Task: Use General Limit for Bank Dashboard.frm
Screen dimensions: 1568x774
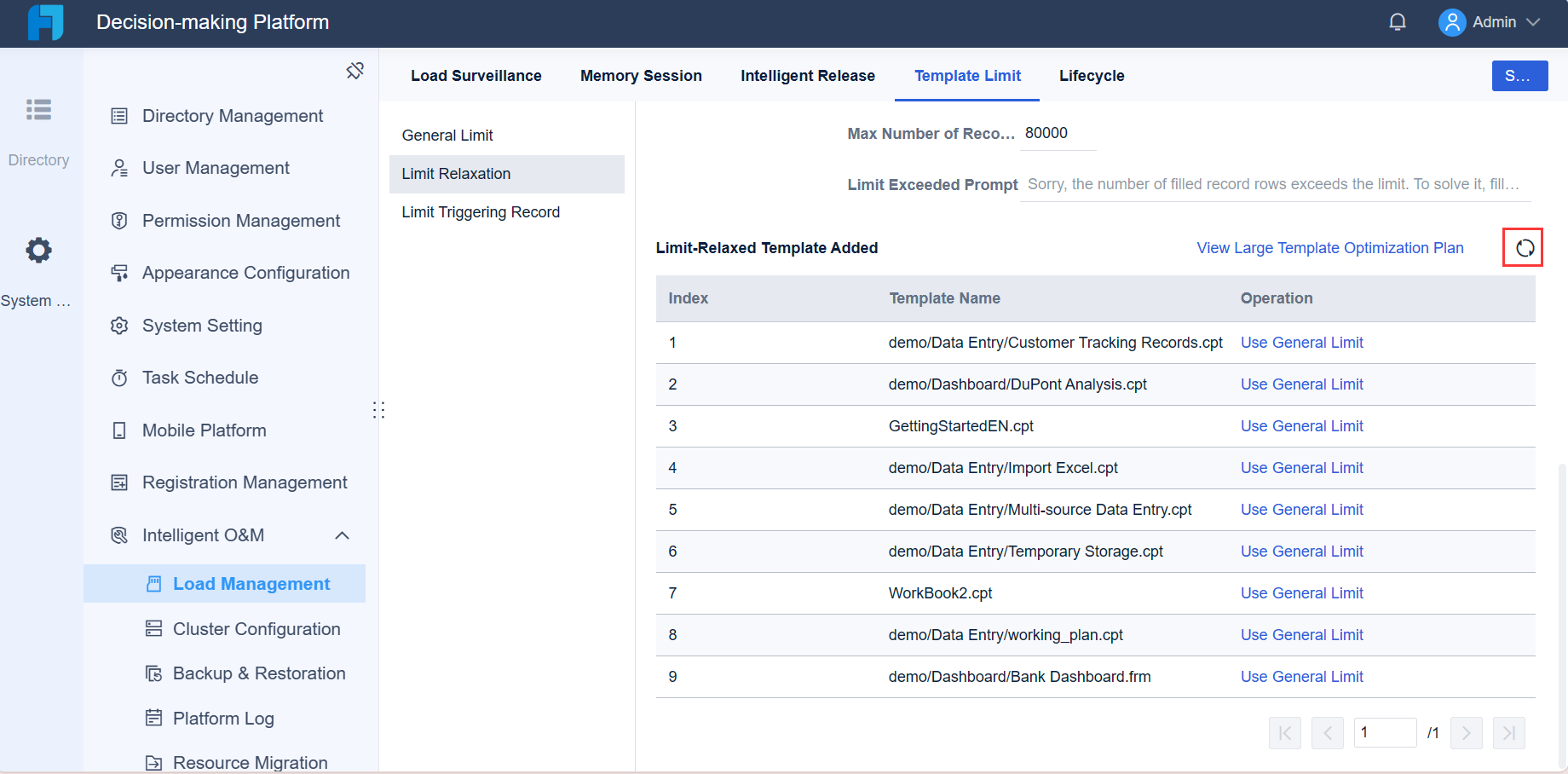Action: tap(1301, 677)
